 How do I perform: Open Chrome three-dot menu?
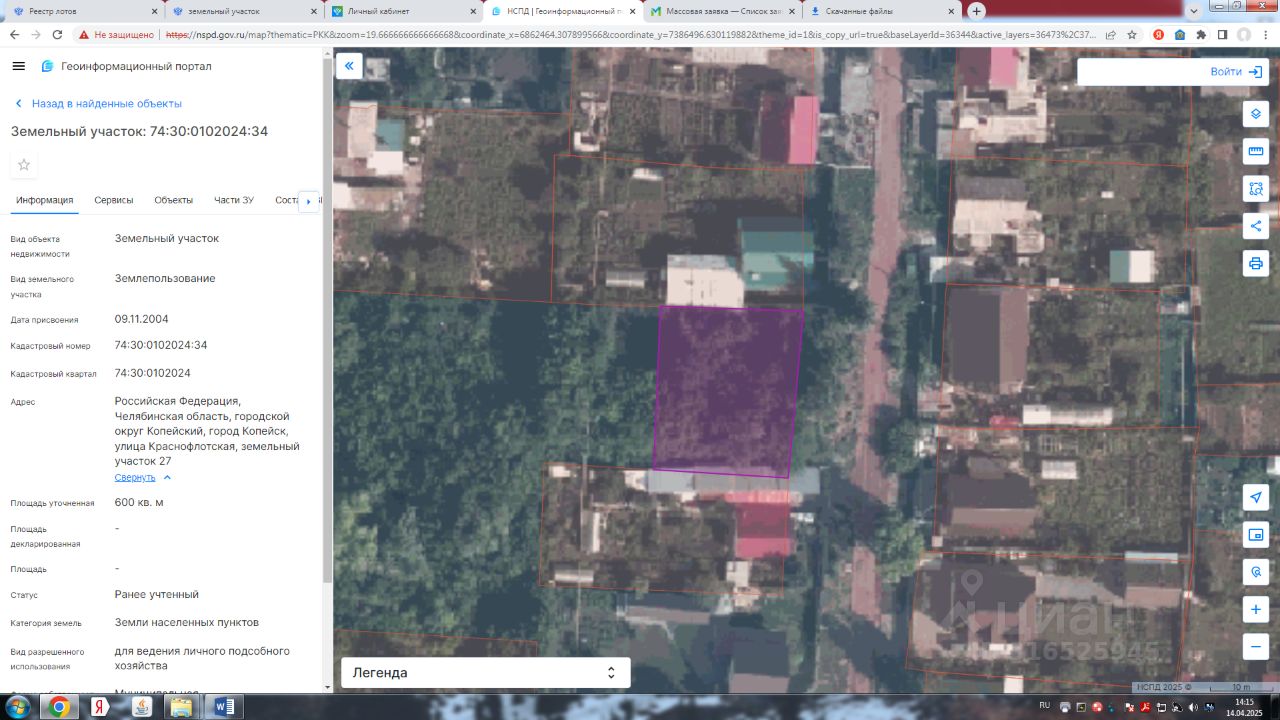[x=1264, y=34]
